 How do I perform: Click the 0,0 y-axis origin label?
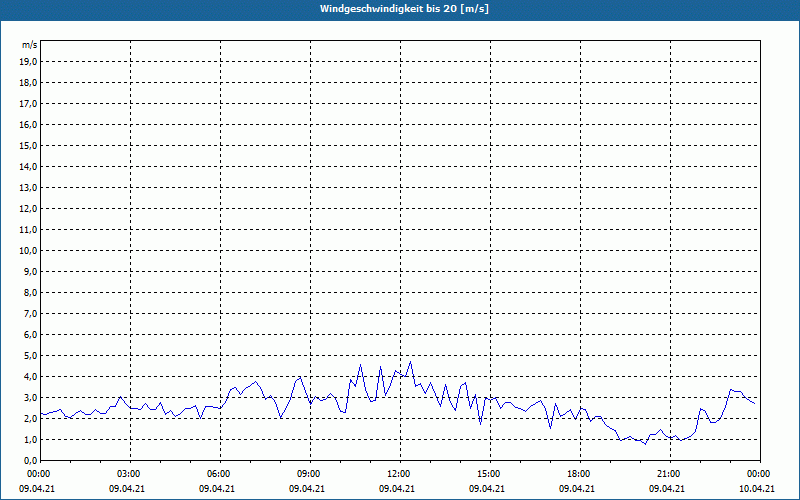[x=29, y=460]
